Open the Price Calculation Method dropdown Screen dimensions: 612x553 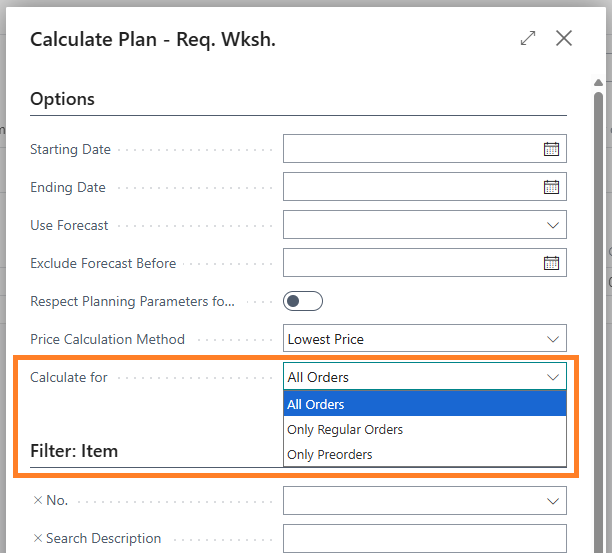(x=553, y=339)
